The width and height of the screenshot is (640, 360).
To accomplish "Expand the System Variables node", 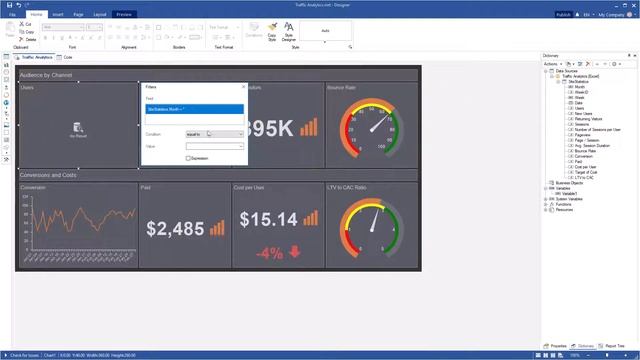I will [x=546, y=199].
